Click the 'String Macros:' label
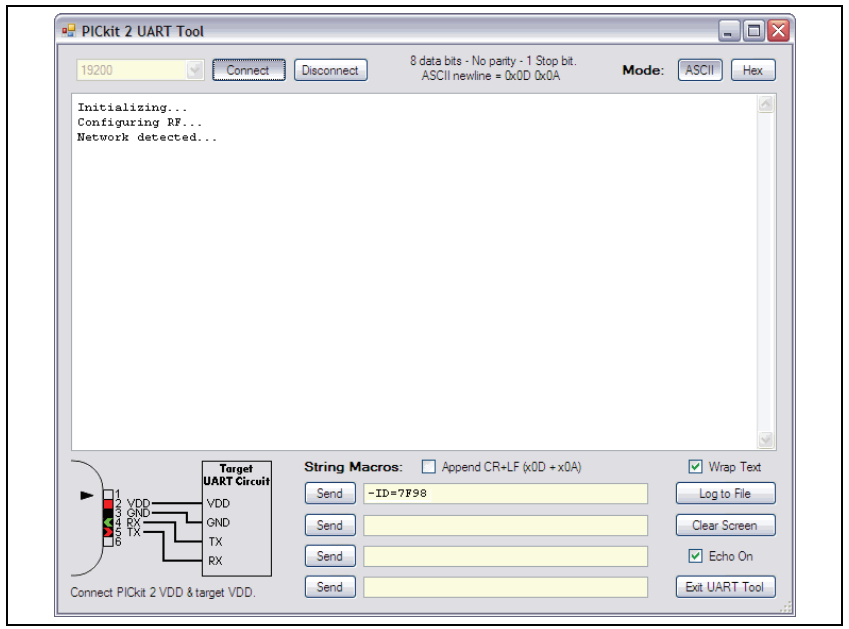This screenshot has width=849, height=629. (353, 467)
